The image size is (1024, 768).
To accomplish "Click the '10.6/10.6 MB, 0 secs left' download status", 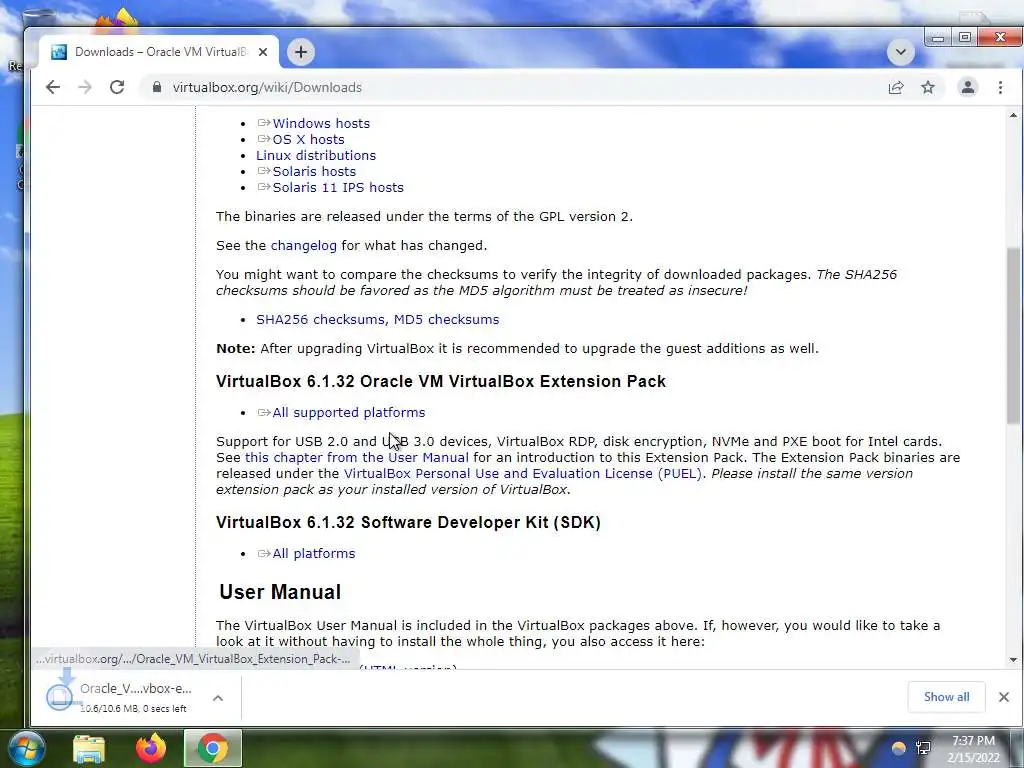I will (x=133, y=709).
